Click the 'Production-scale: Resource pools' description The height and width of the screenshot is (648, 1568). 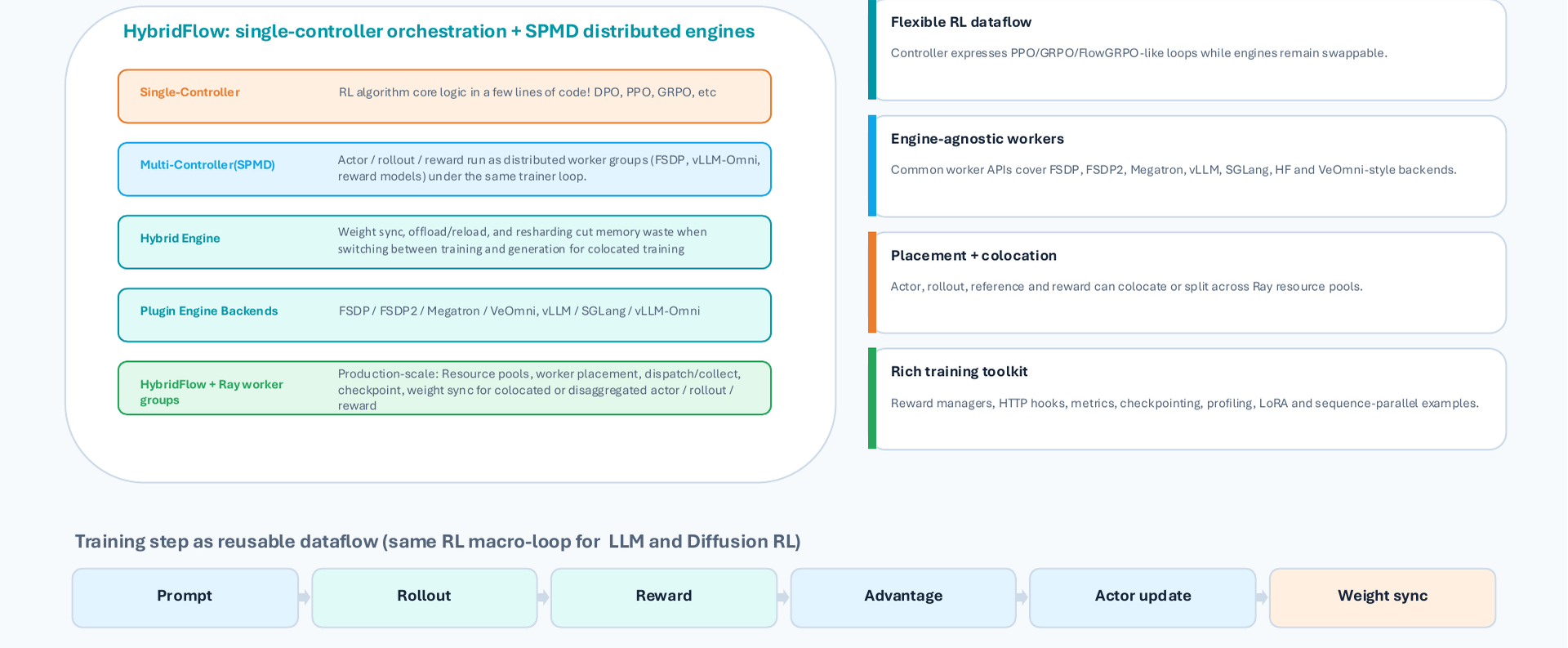539,390
